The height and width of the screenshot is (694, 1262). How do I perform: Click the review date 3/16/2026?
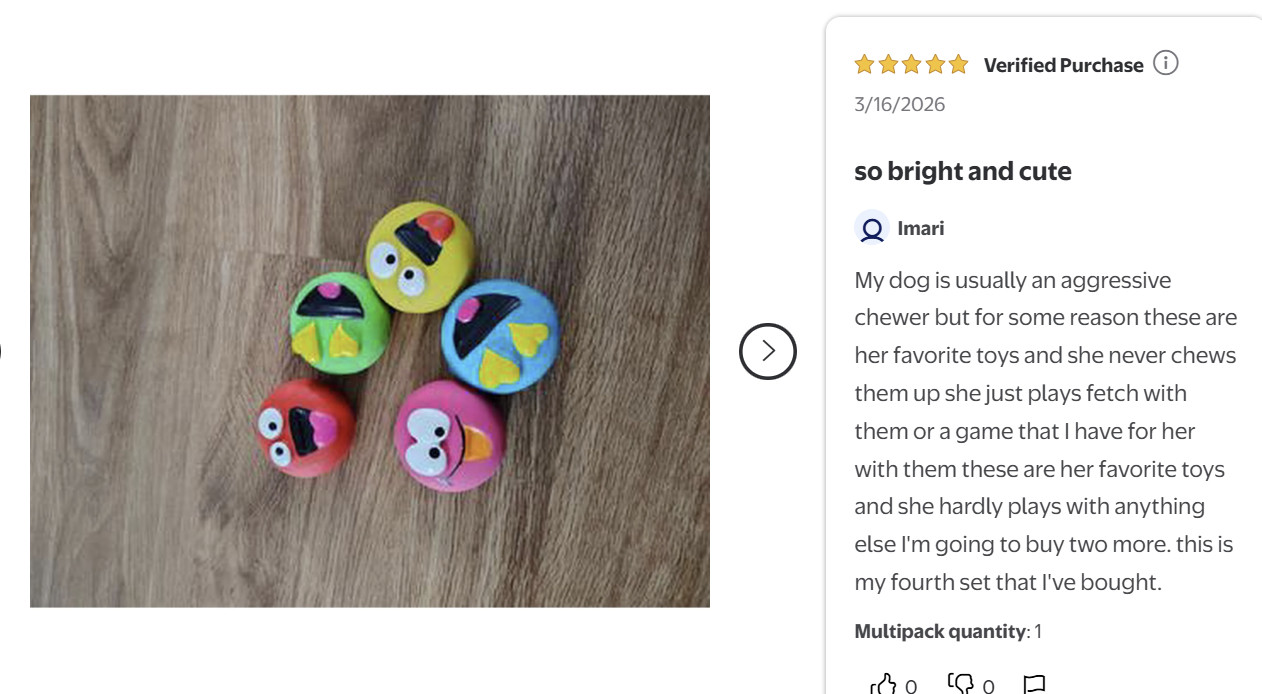900,104
